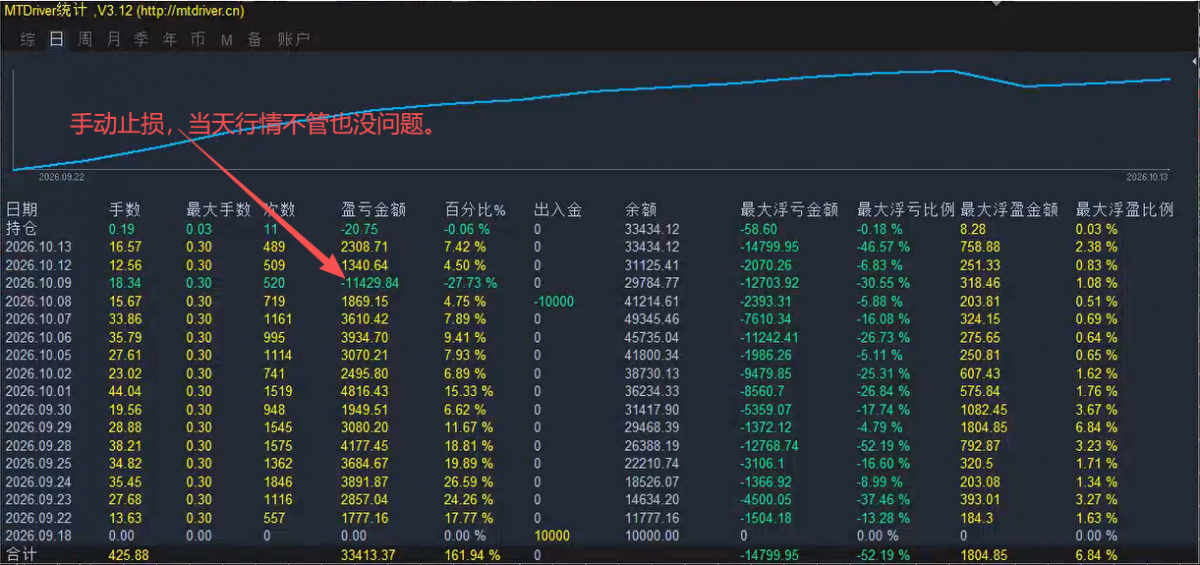Click the -27.73 % percentage cell
The height and width of the screenshot is (565, 1200).
[471, 282]
